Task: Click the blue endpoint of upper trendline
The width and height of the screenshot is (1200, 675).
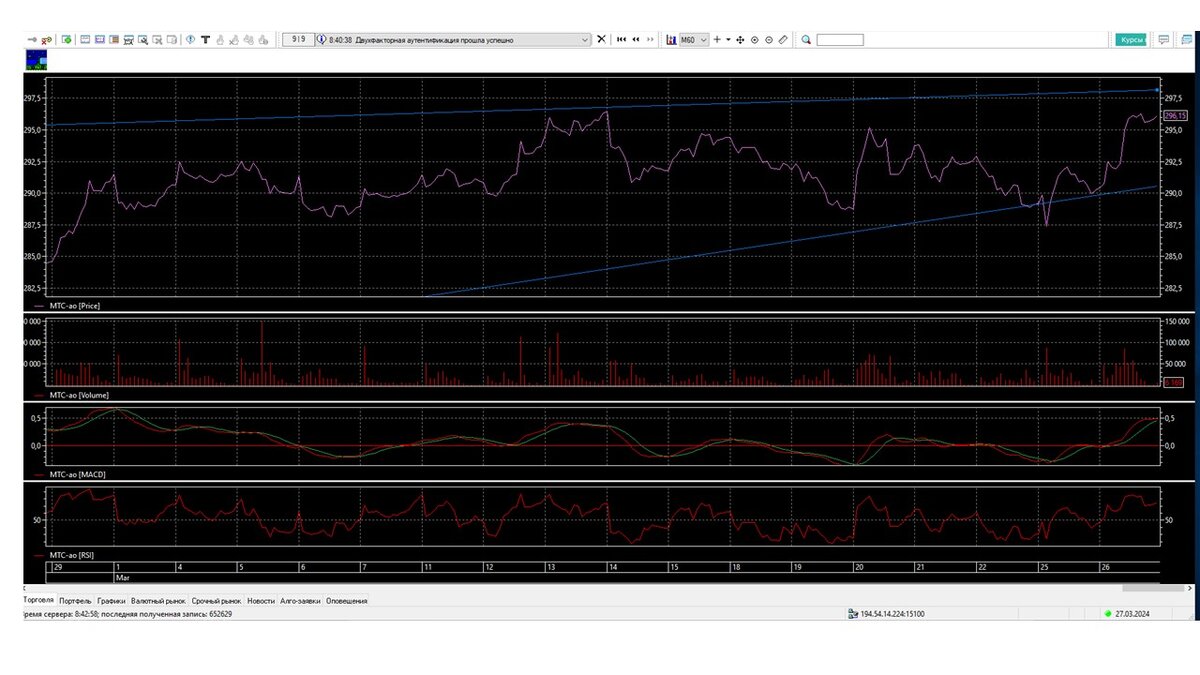Action: pos(1158,90)
